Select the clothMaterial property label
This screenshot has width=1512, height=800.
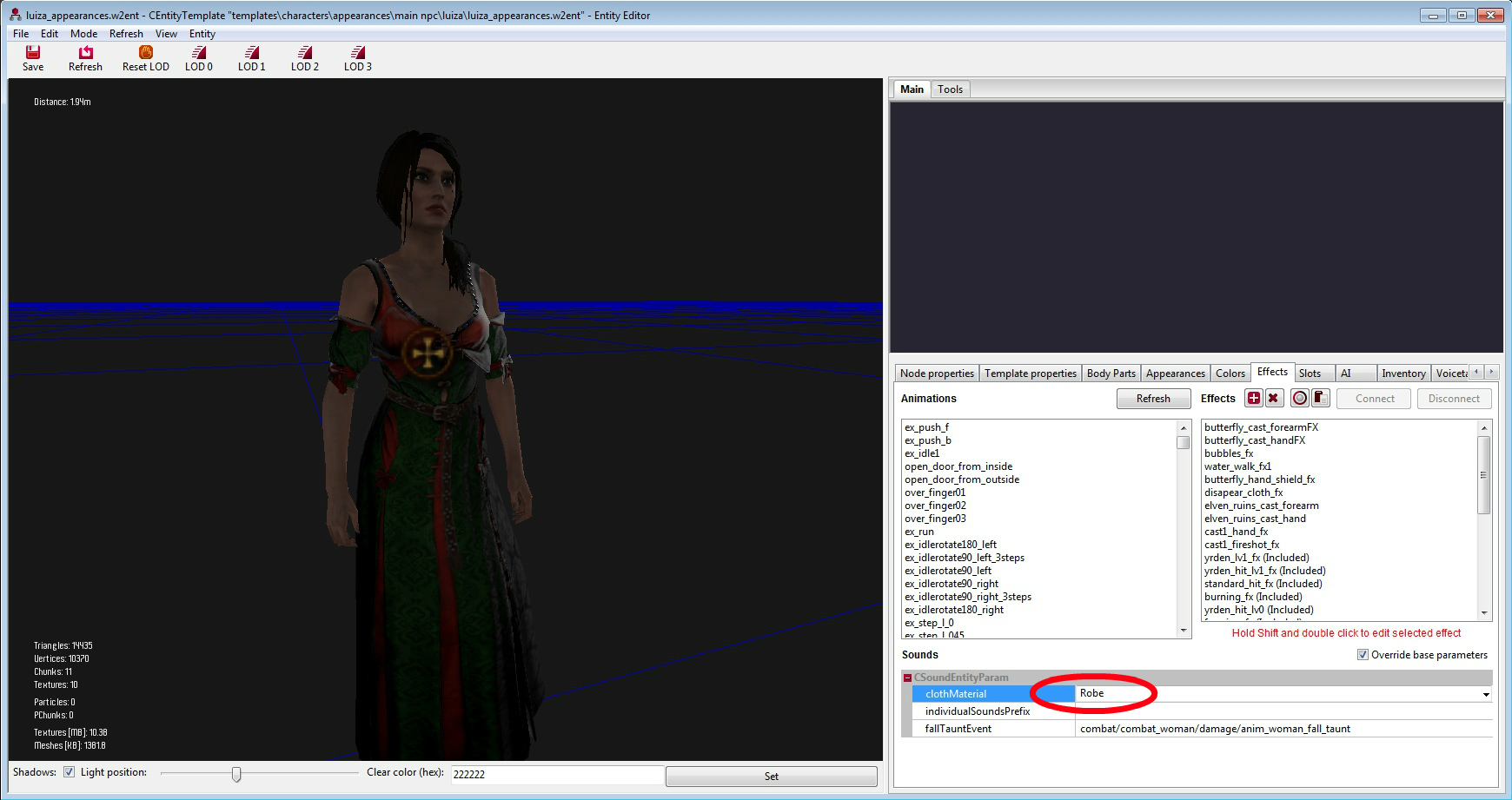click(x=955, y=694)
